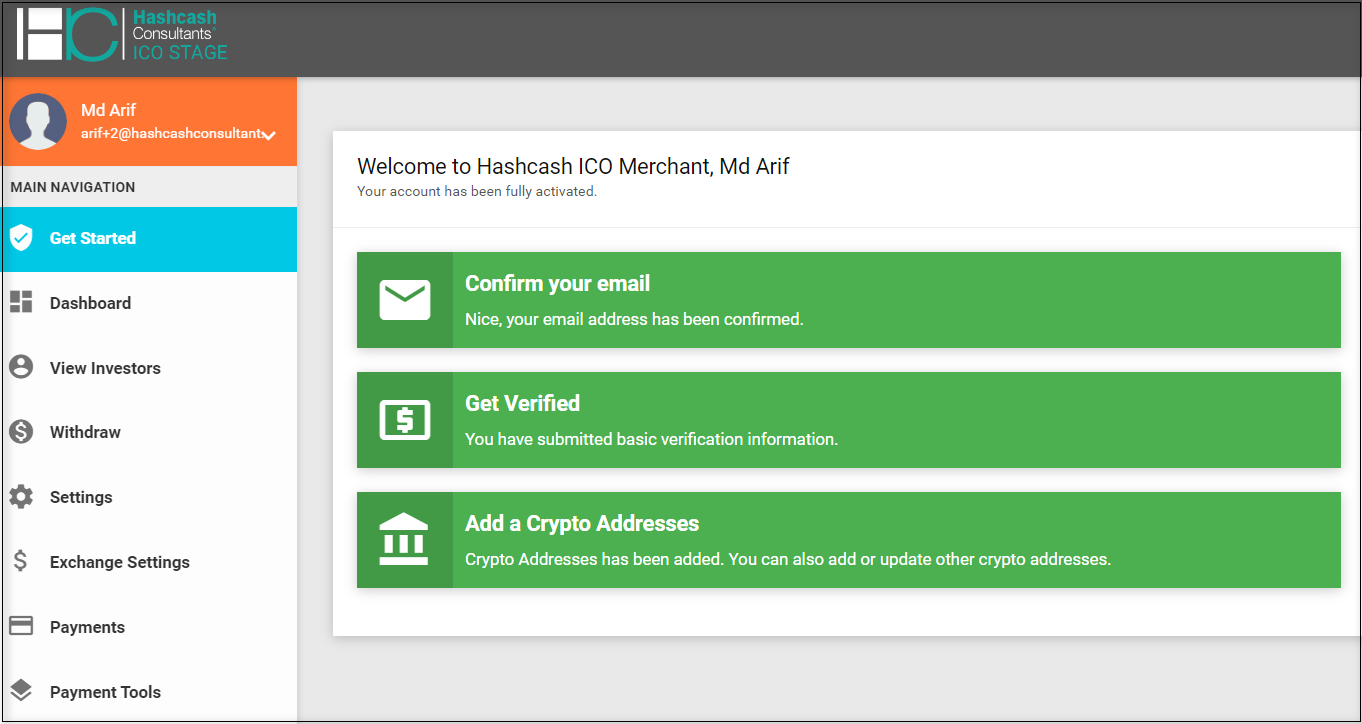Screen dimensions: 1362x724
Task: Open View Investors page
Action: coord(149,368)
